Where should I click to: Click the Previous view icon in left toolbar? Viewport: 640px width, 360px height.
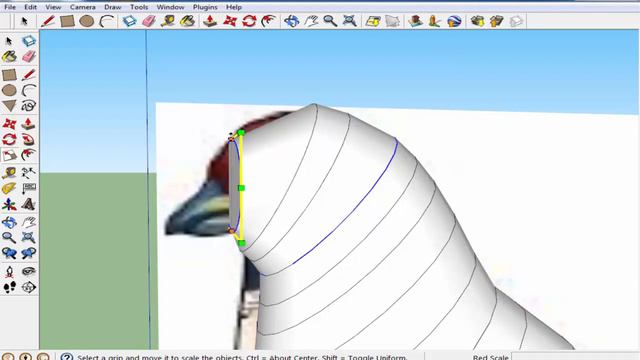(x=9, y=253)
